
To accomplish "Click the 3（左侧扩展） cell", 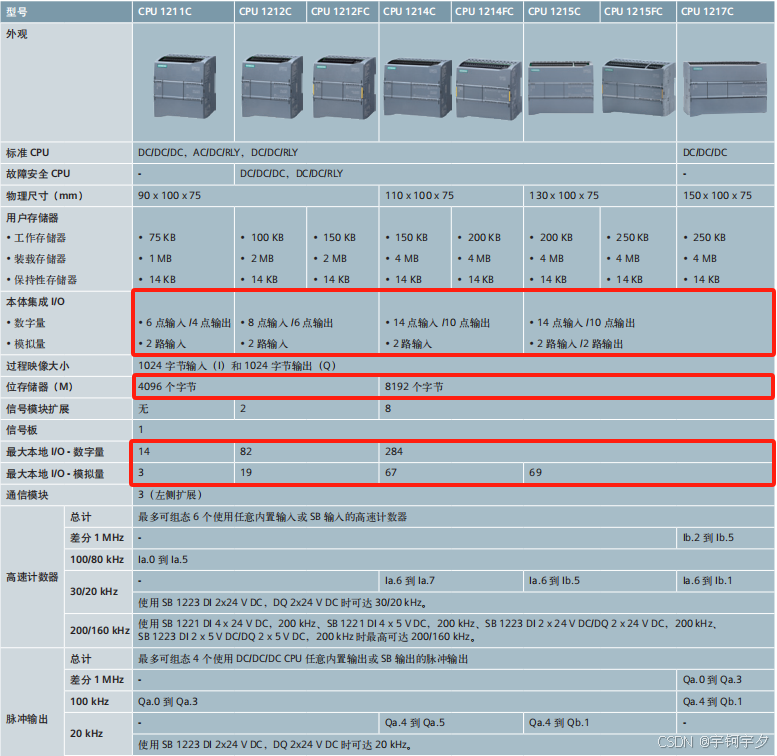I will (453, 495).
